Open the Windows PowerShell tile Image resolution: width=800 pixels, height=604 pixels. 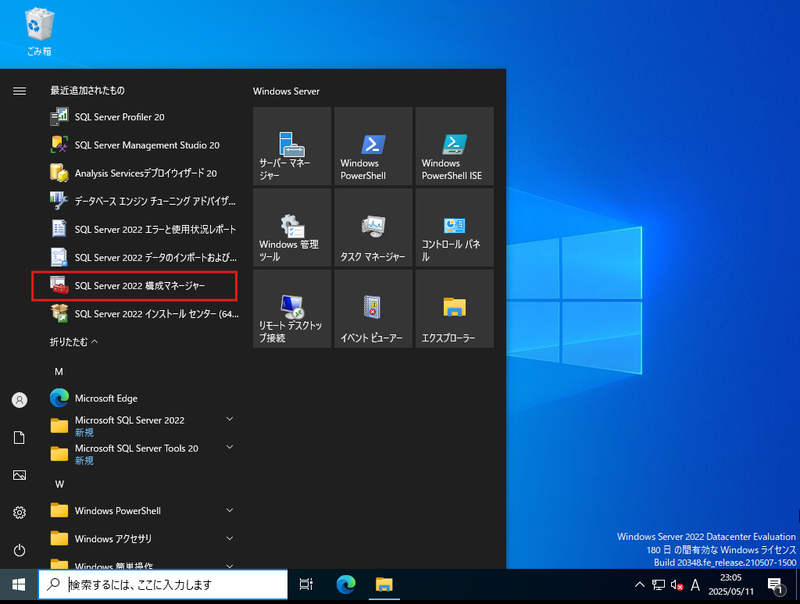point(373,146)
